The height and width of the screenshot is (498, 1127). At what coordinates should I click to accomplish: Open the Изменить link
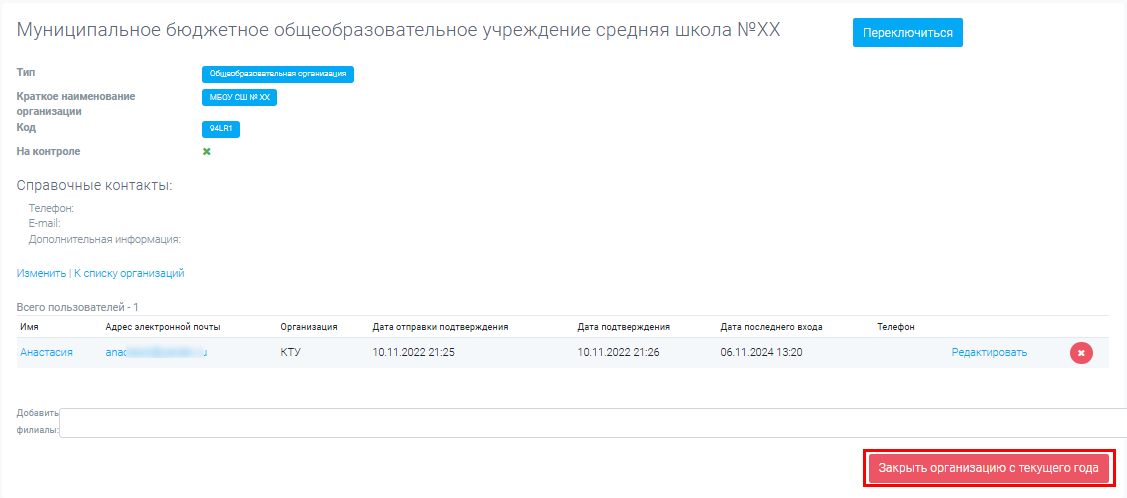pyautogui.click(x=42, y=274)
